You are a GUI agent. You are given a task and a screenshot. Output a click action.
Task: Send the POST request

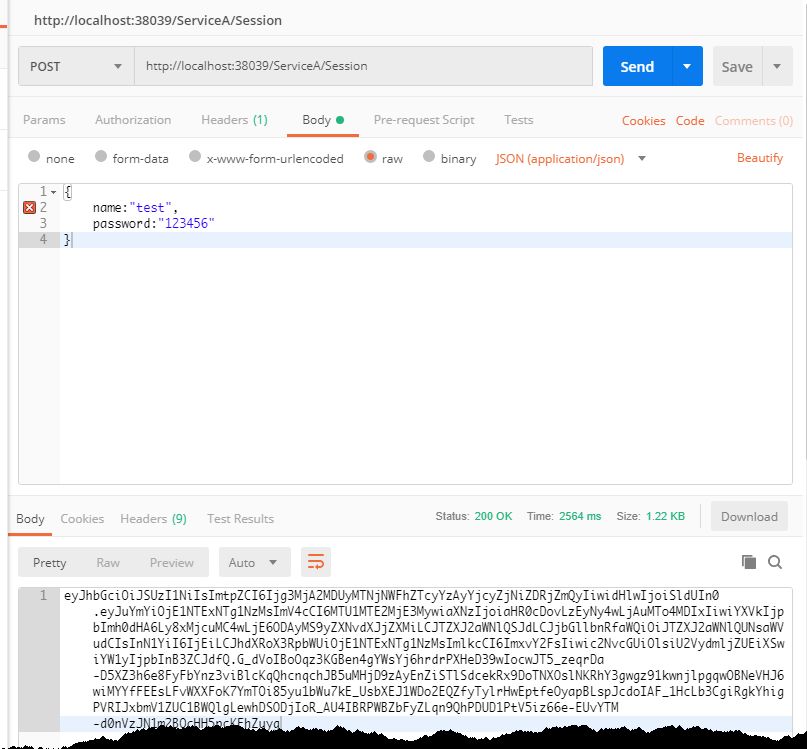(x=637, y=66)
